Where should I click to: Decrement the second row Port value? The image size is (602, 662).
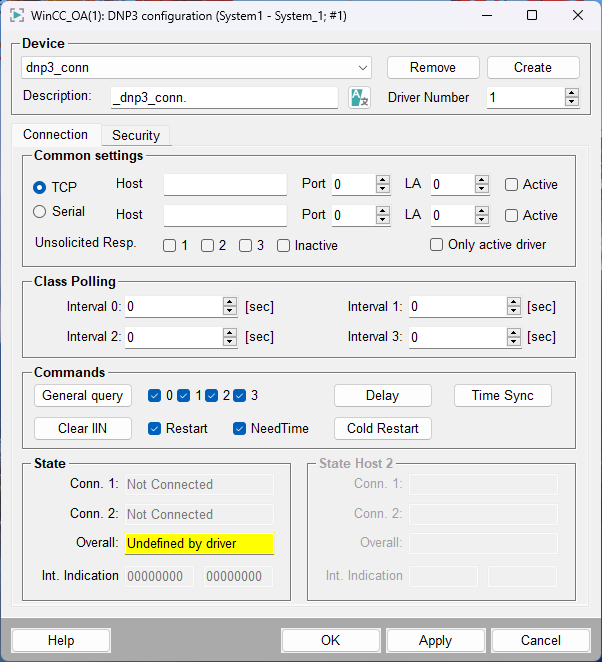tap(382, 220)
